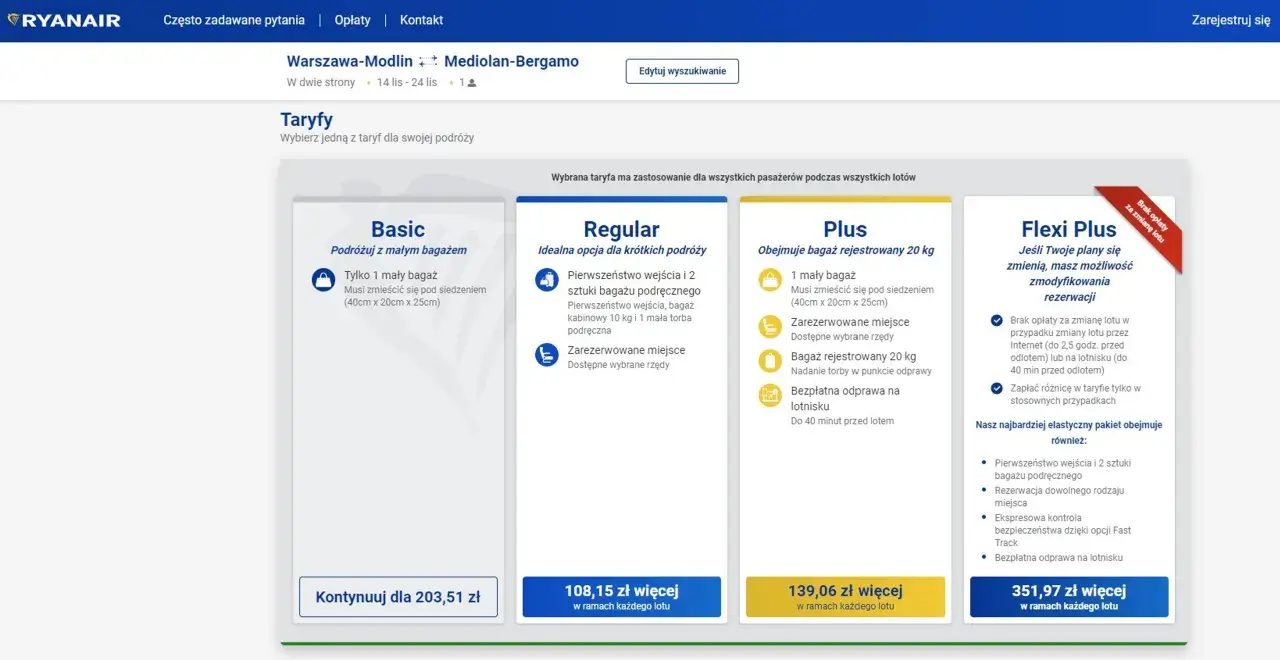1280x660 pixels.
Task: Open the 'Opłaty' header link
Action: (x=352, y=20)
